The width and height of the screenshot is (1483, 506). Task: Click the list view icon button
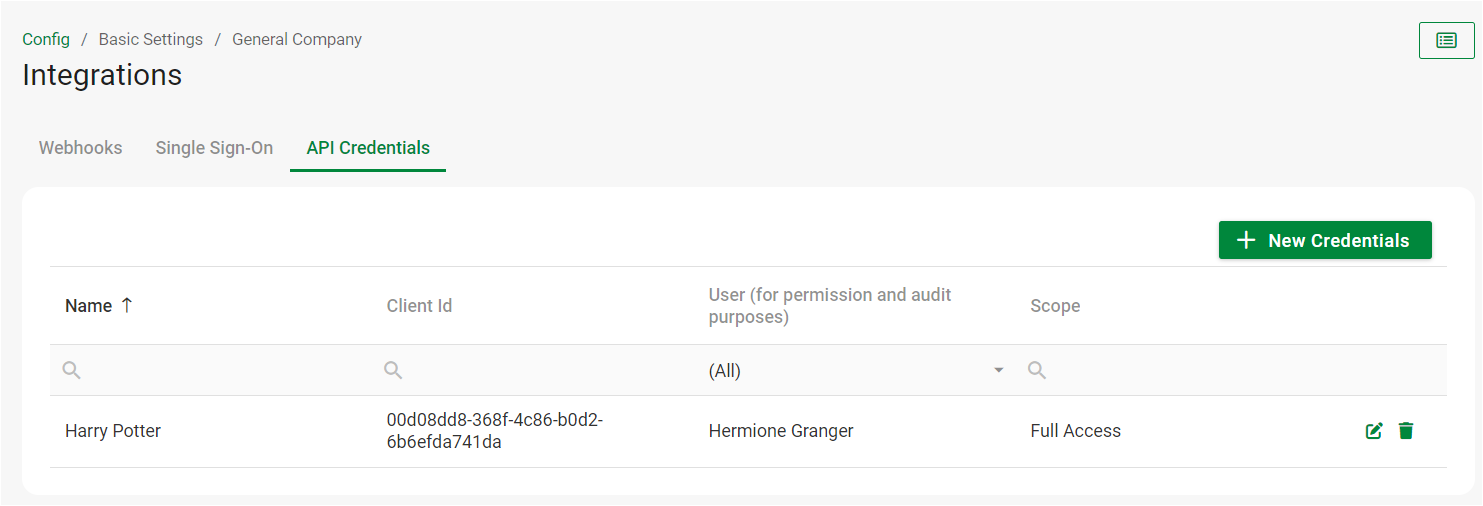tap(1446, 40)
